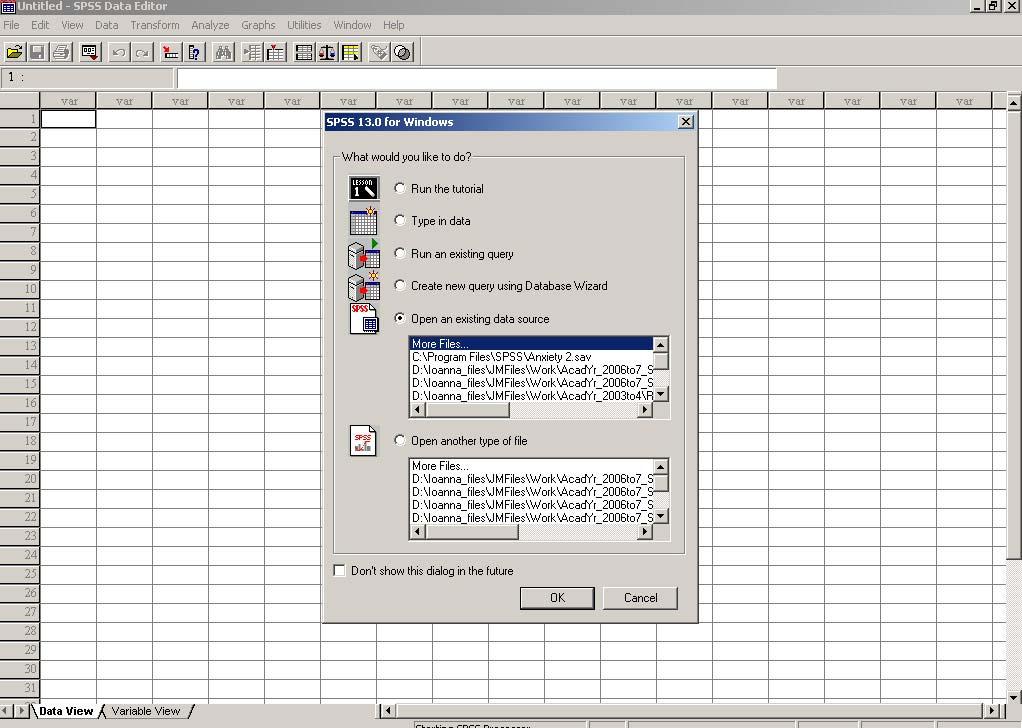
Task: Click the Data Editor vertical scrollbar up arrow
Action: tap(1014, 102)
